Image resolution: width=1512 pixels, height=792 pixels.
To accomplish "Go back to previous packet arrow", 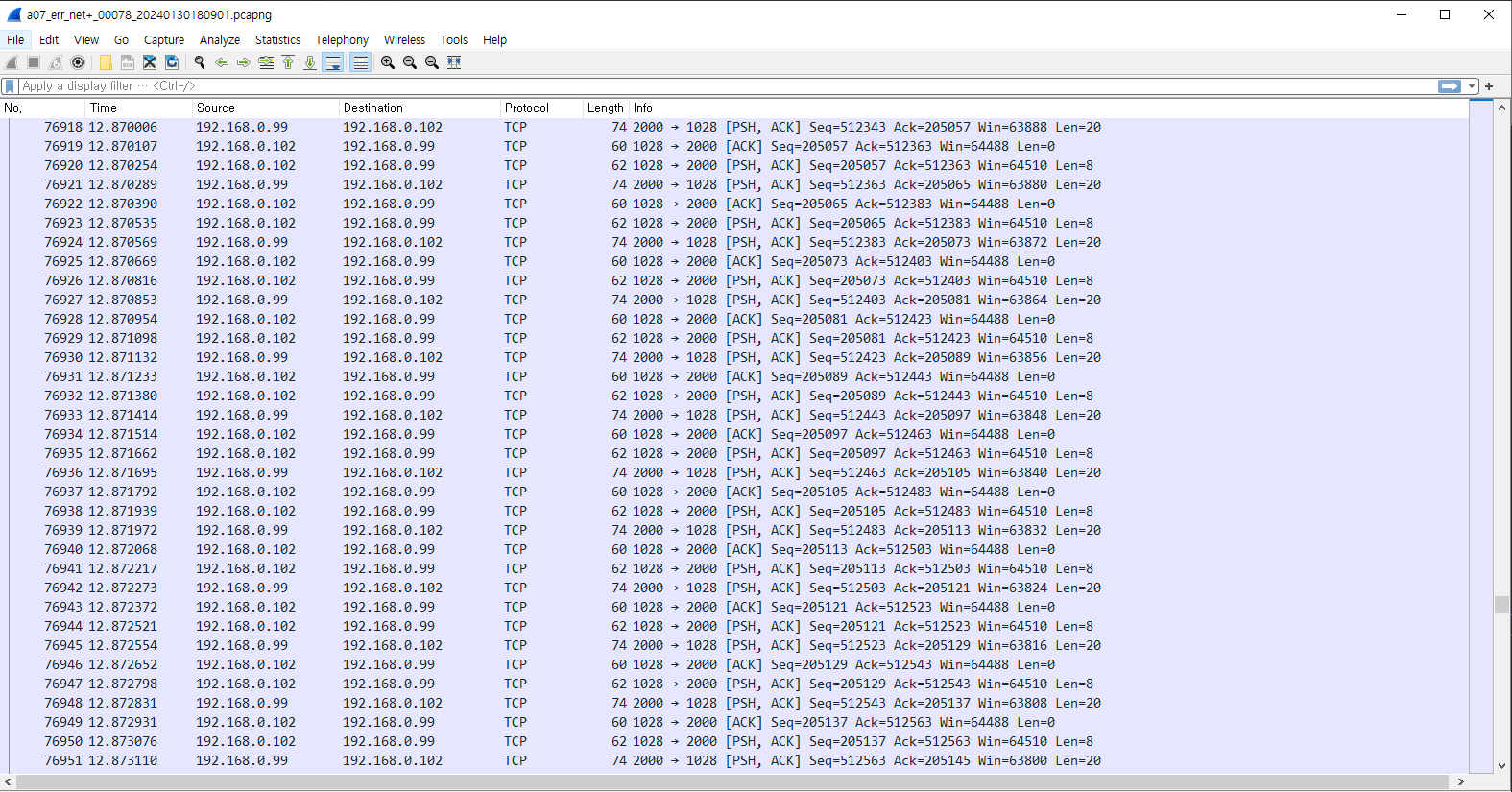I will (x=222, y=62).
